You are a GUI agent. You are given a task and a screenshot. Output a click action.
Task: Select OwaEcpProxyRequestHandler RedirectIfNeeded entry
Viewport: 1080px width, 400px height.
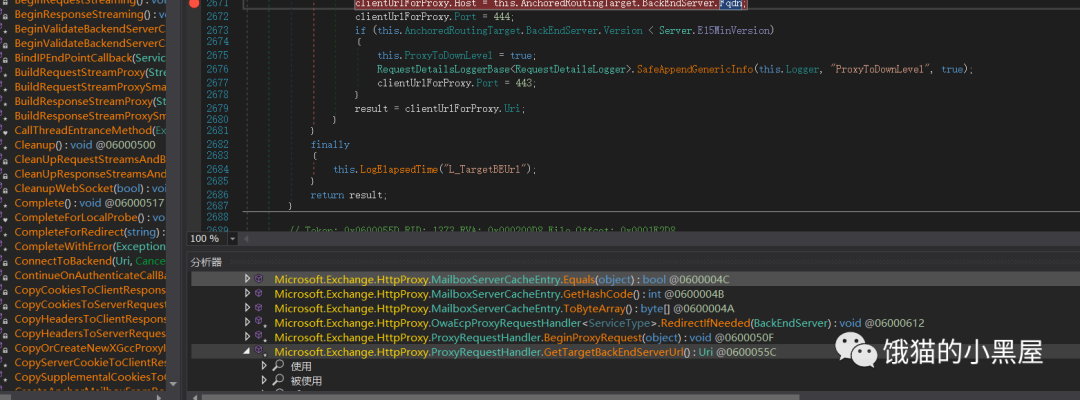[x=599, y=322]
